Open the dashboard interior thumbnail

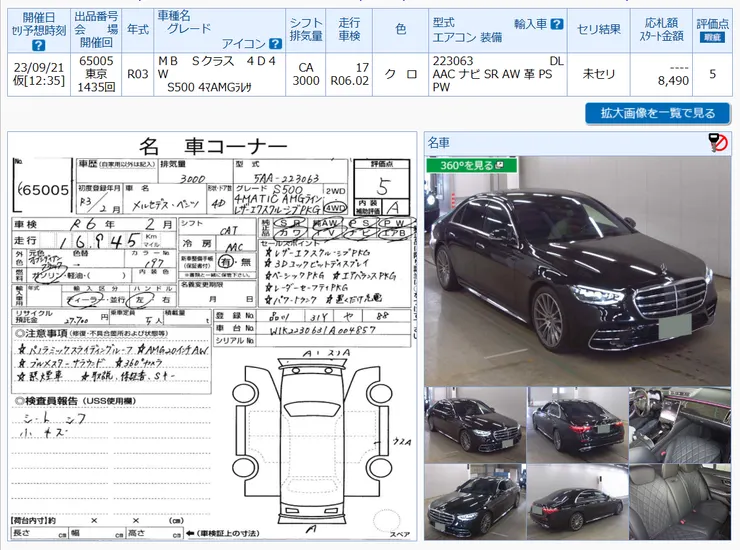[679, 424]
